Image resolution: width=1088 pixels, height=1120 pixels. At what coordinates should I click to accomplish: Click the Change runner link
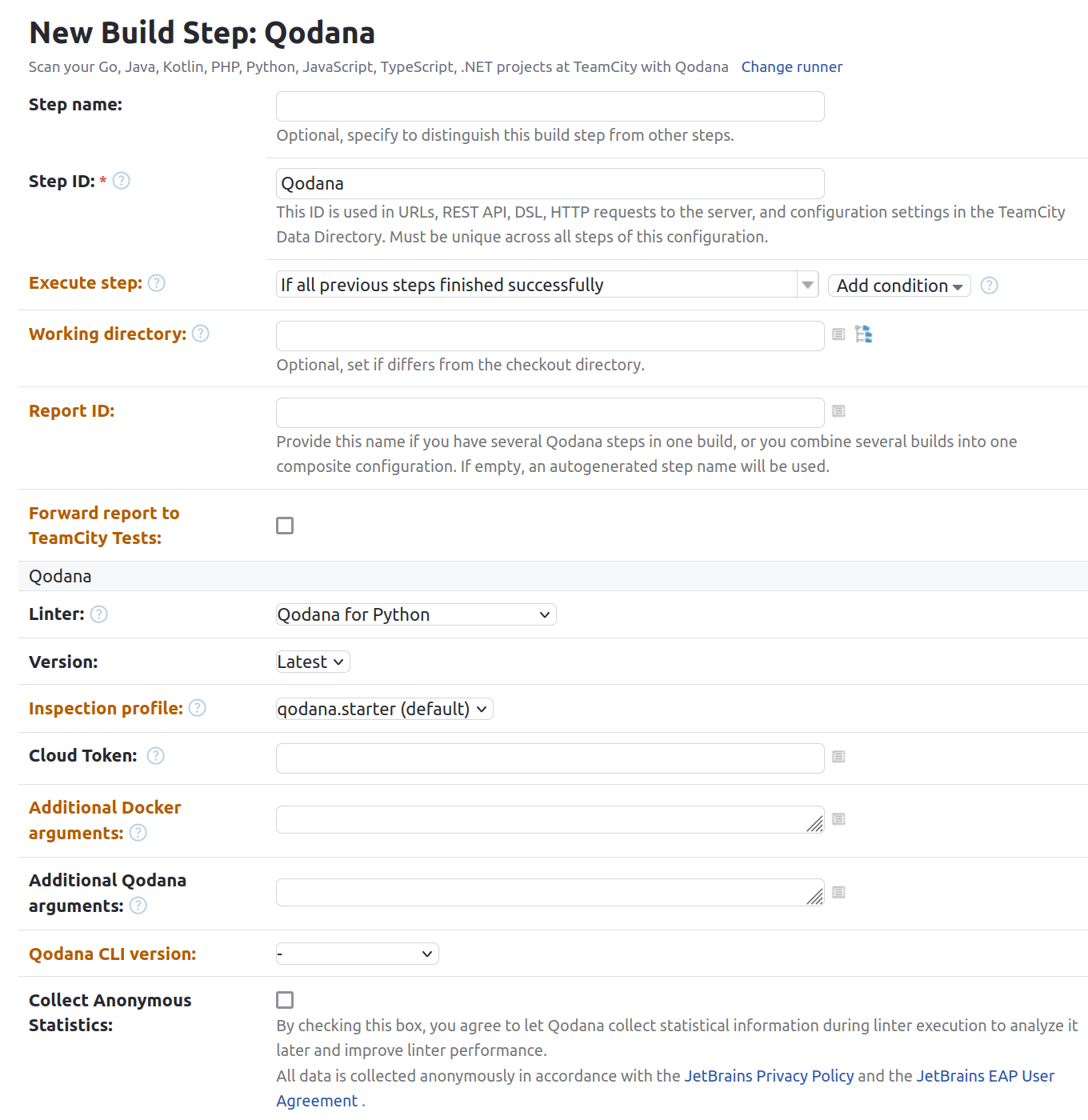[791, 66]
